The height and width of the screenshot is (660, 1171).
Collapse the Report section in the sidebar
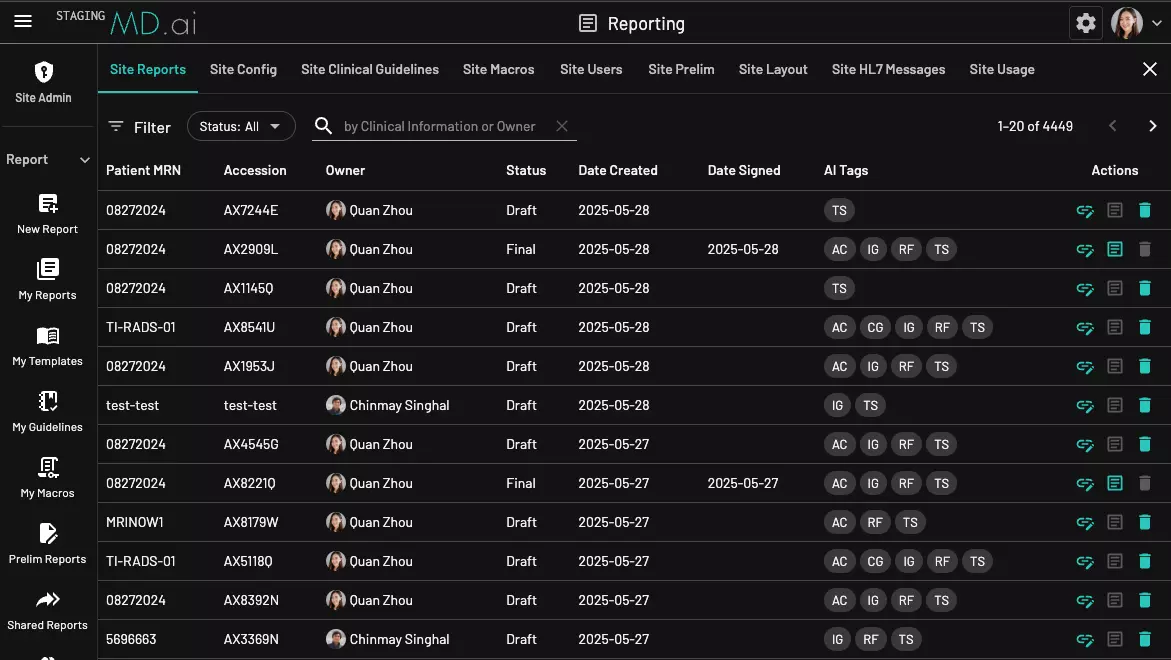[84, 159]
